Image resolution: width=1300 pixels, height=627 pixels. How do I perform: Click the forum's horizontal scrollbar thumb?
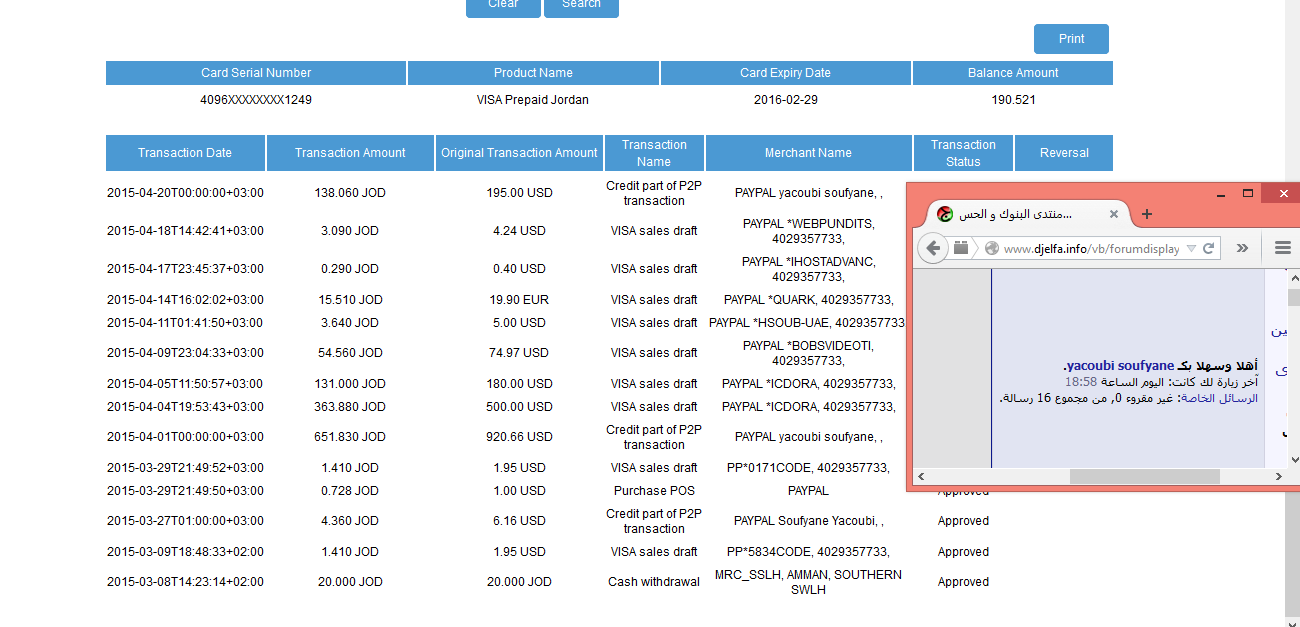[x=1145, y=477]
